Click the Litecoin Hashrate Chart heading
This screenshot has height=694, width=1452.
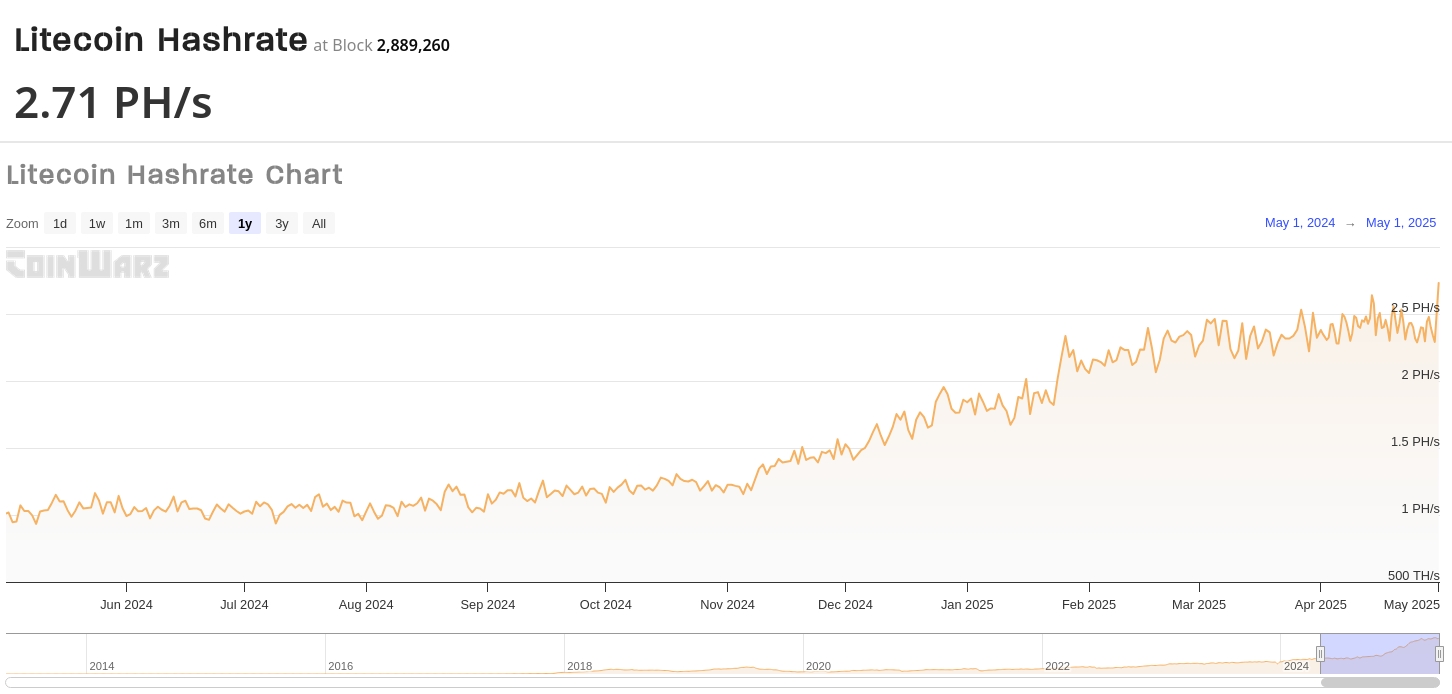pyautogui.click(x=174, y=175)
